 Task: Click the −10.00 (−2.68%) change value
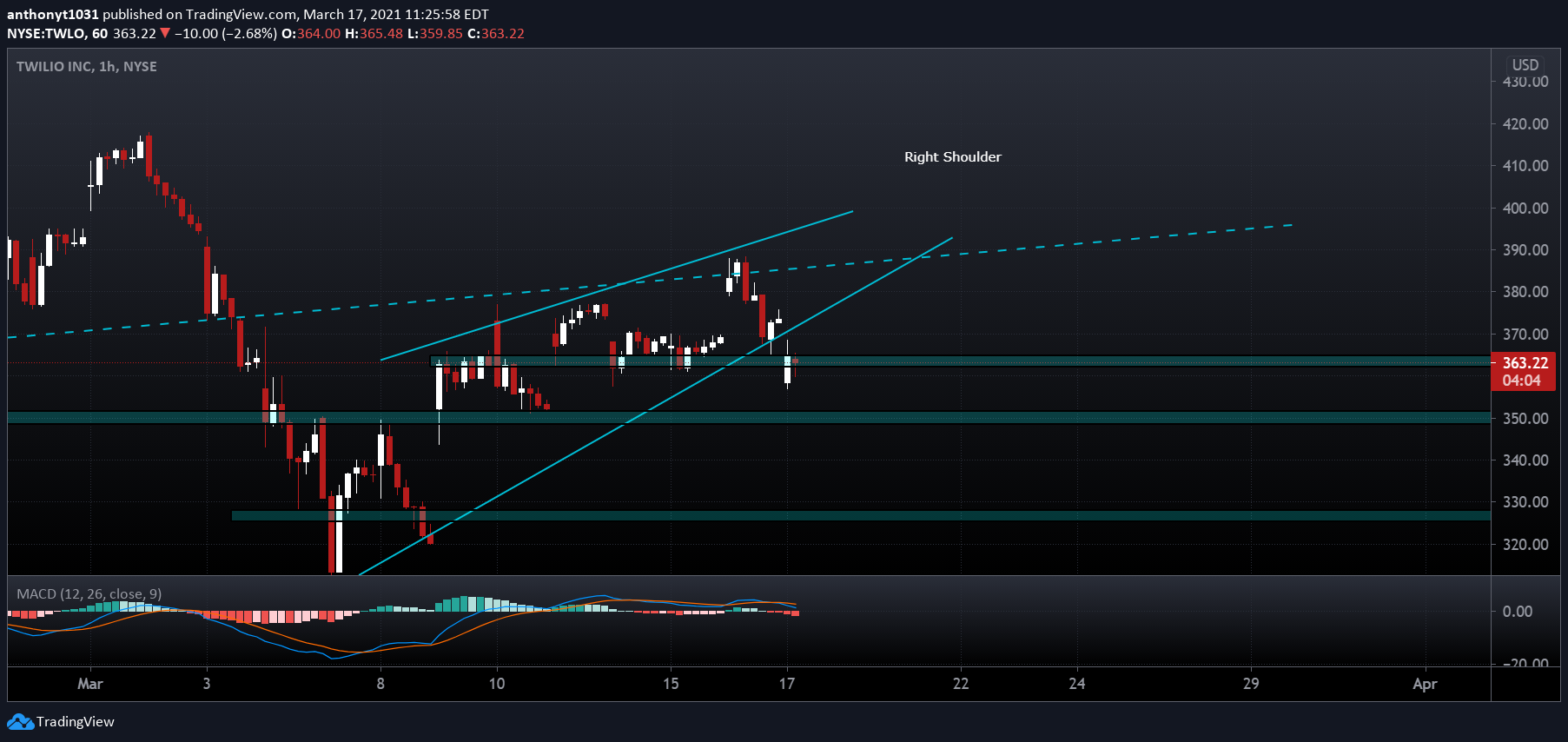[226, 34]
